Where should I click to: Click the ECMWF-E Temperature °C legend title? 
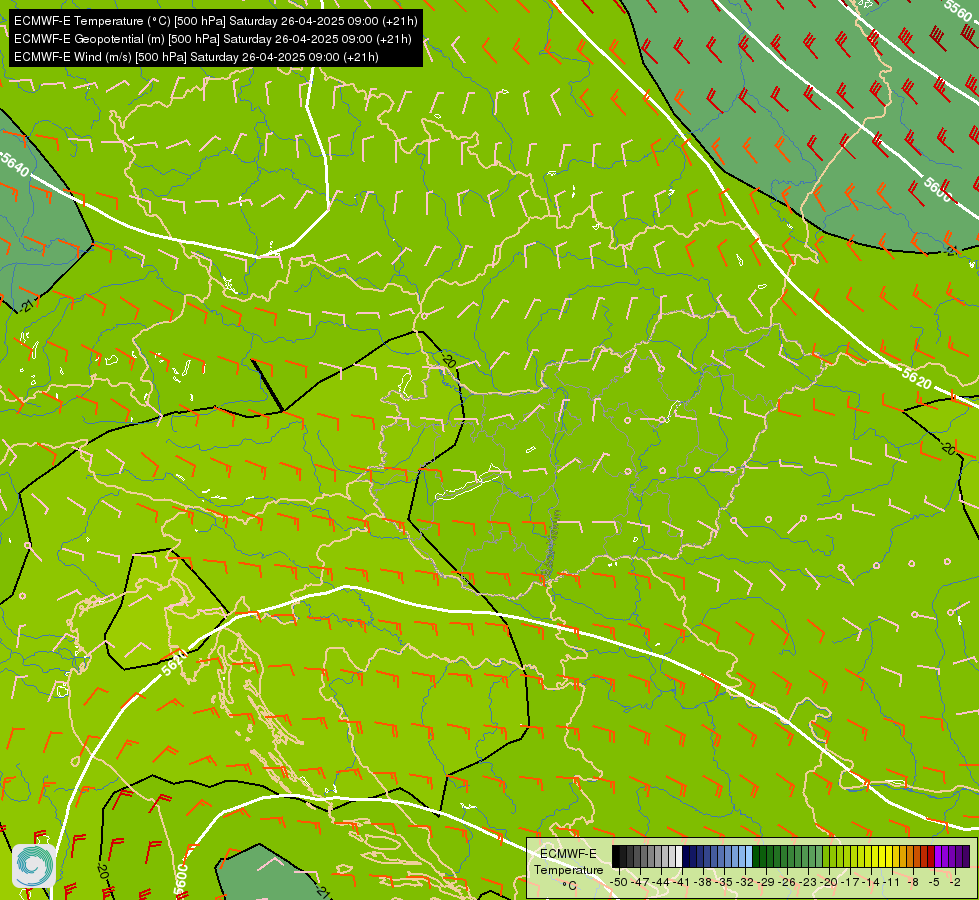(568, 869)
